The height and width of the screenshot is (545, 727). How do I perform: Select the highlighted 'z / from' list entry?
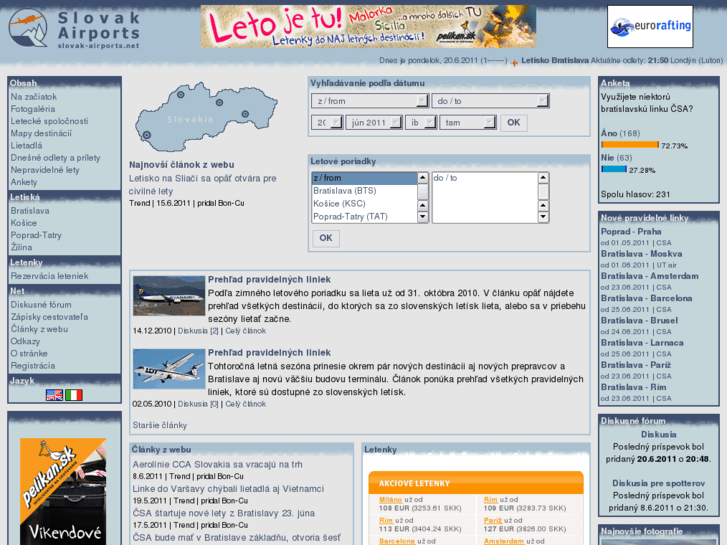tap(365, 178)
